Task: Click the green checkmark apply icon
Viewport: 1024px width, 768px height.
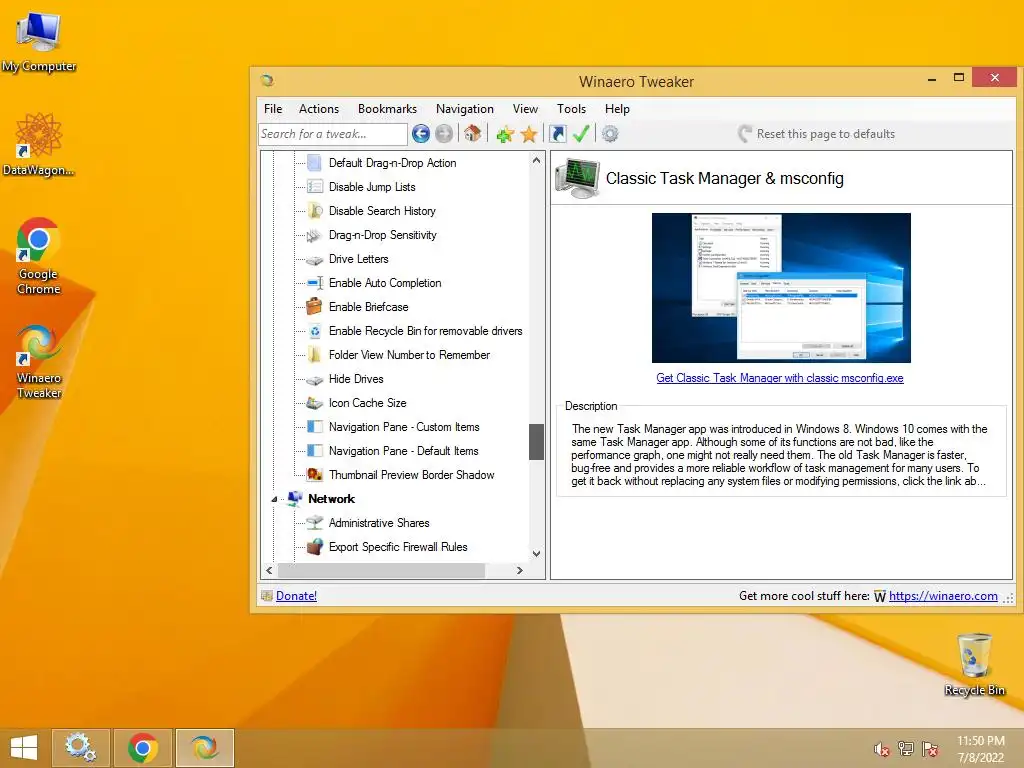Action: point(581,134)
